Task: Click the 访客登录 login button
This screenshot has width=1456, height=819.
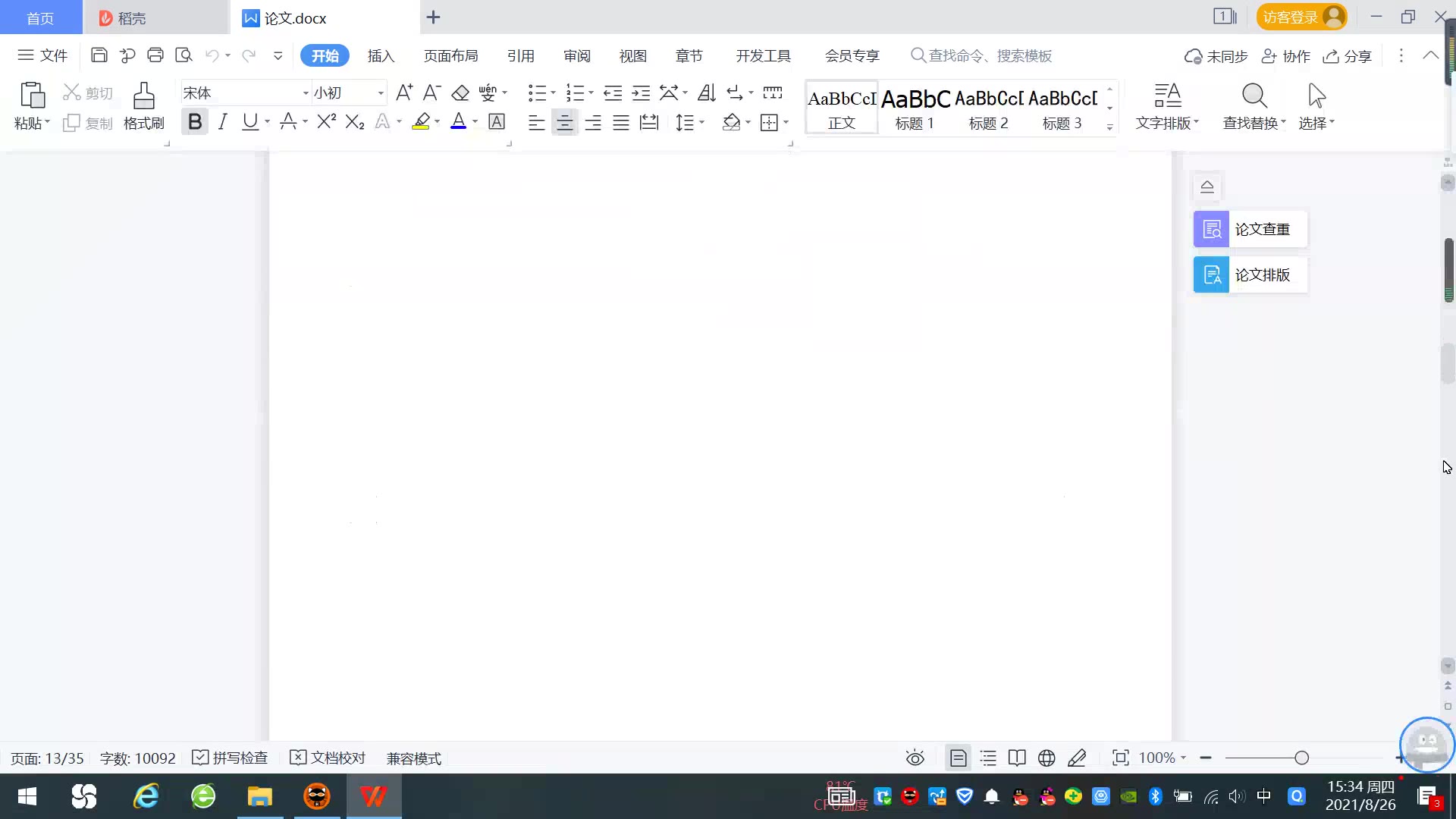Action: [1301, 17]
